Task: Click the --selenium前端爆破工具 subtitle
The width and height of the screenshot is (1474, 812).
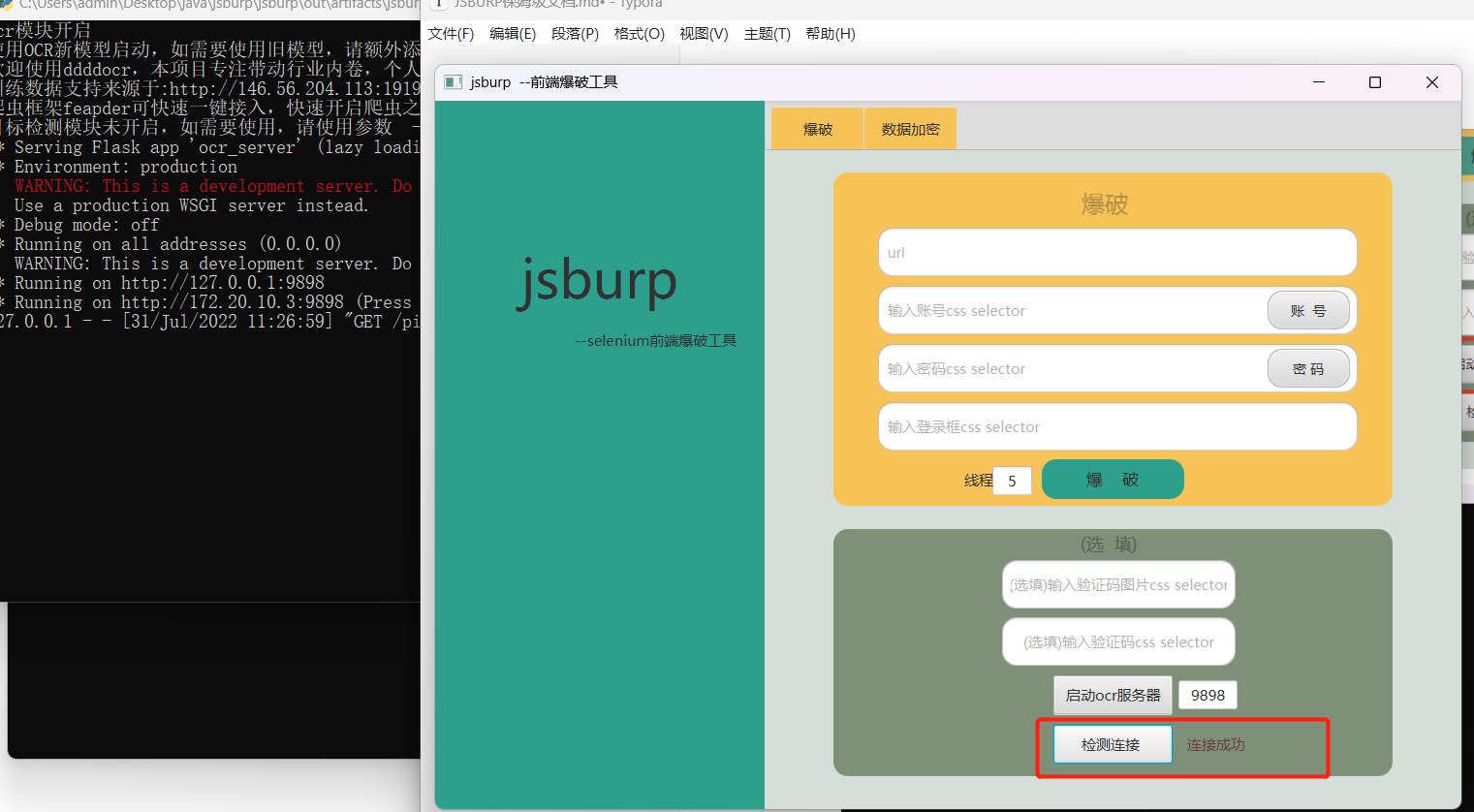Action: pos(656,341)
